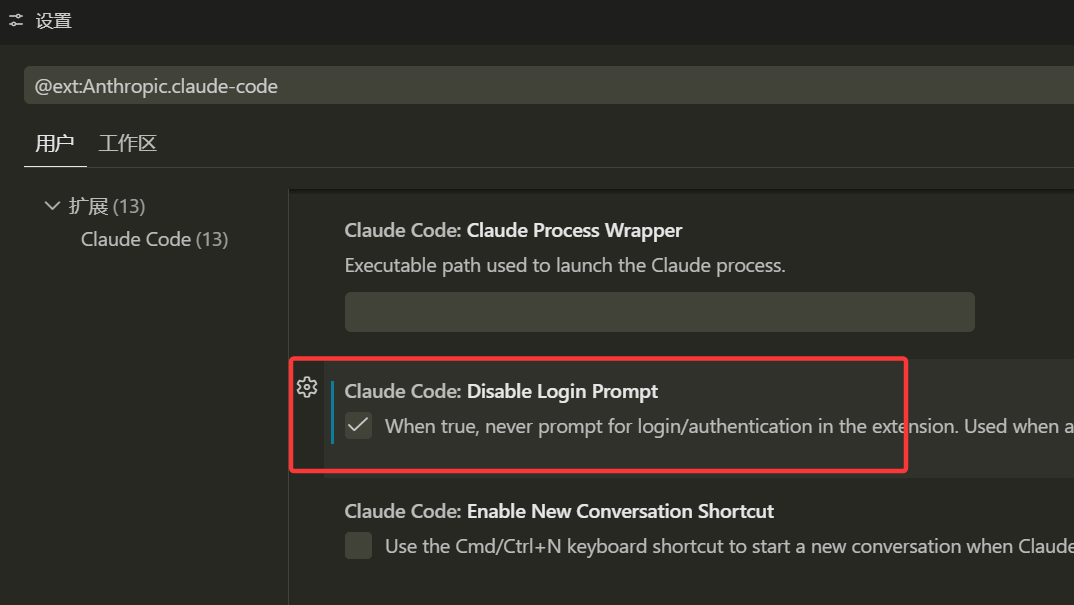Click the Enable New Conversation Shortcut title
Image resolution: width=1074 pixels, height=605 pixels.
point(559,511)
